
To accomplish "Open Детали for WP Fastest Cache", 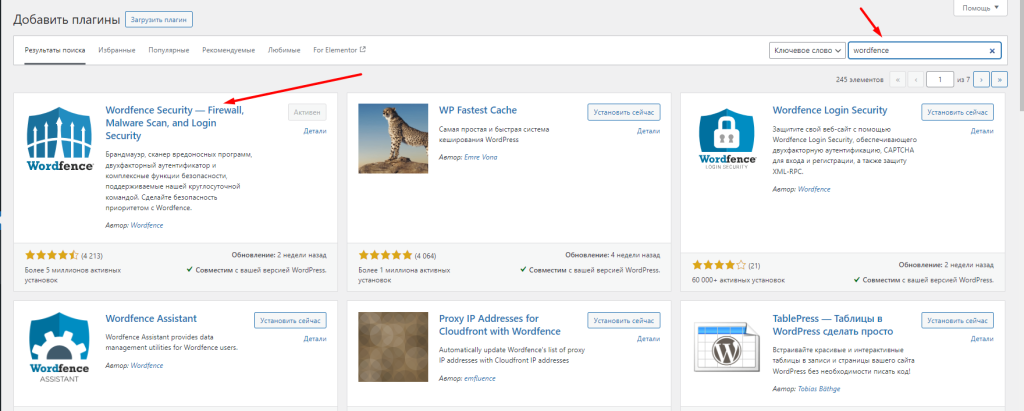I will click(648, 131).
